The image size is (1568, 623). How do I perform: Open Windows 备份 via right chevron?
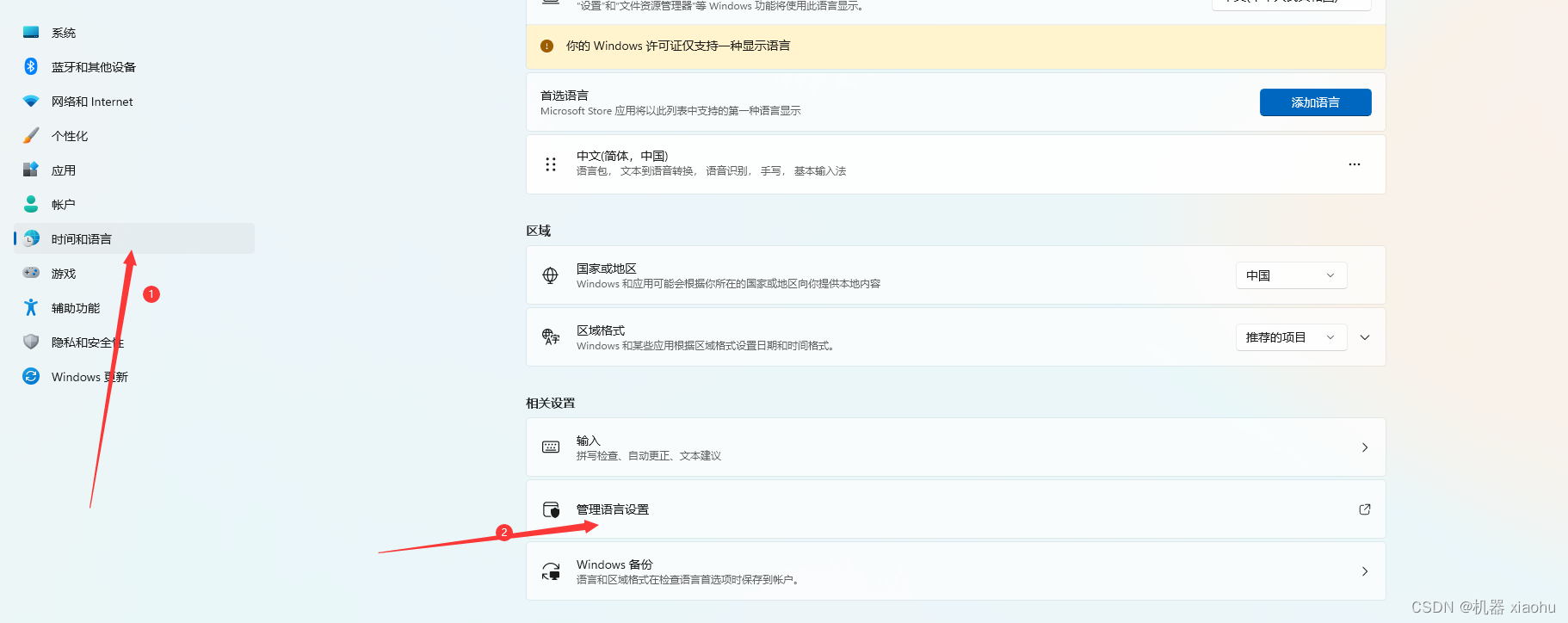pyautogui.click(x=1365, y=571)
